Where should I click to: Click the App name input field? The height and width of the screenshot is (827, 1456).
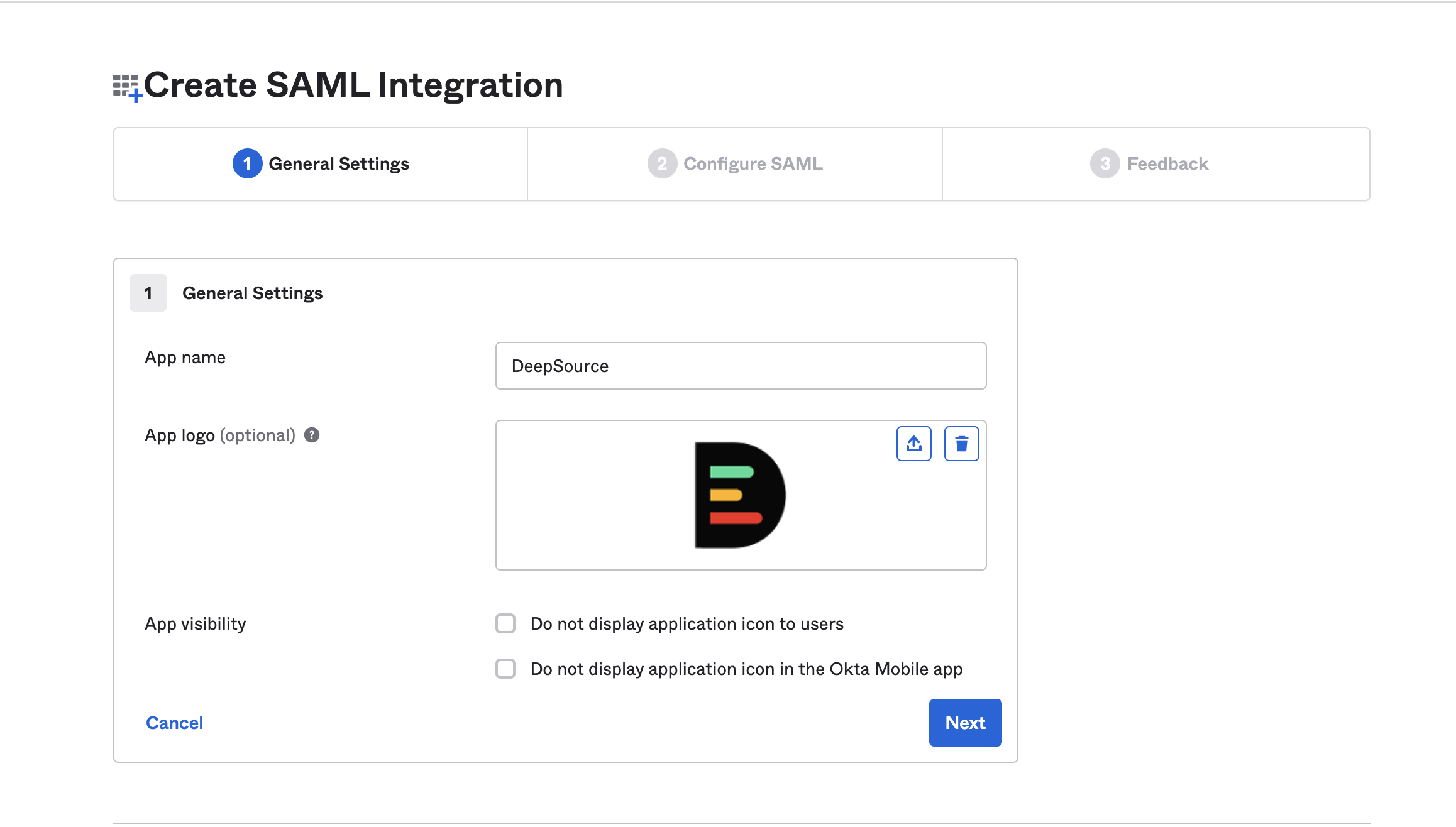pos(741,366)
